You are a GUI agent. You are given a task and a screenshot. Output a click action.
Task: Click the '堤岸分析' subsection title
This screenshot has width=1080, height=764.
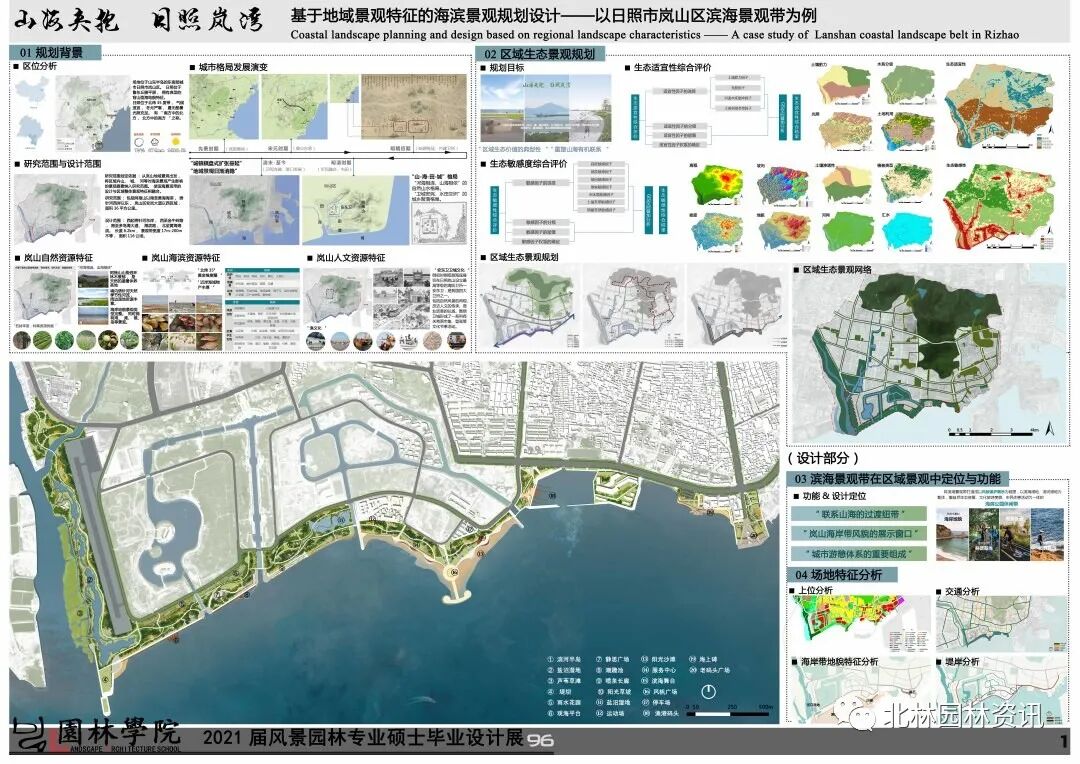(x=962, y=661)
